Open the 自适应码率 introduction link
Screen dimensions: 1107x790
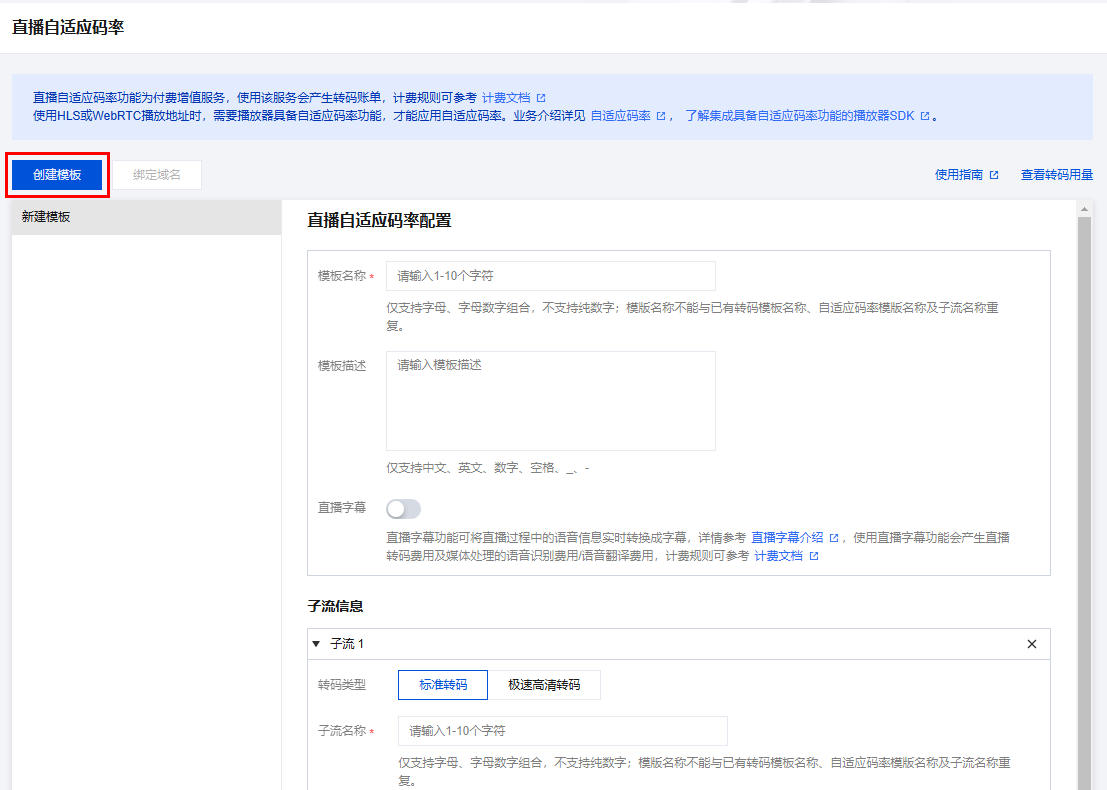(x=621, y=116)
